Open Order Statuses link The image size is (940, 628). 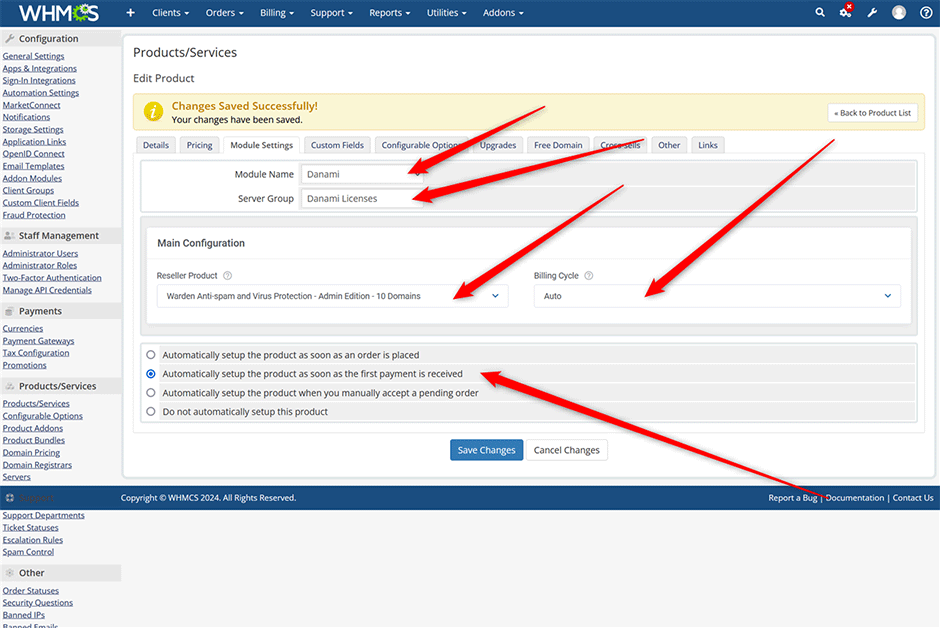tap(31, 591)
